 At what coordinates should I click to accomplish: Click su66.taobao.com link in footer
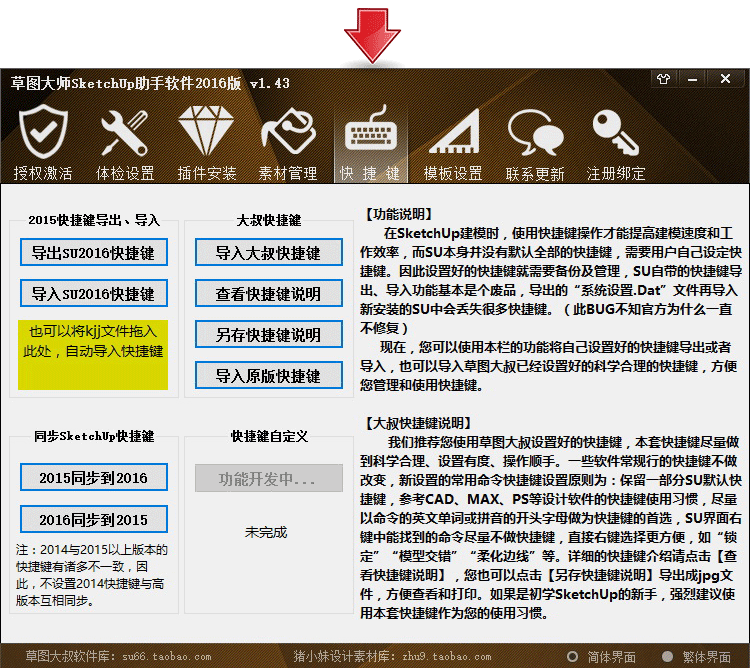click(167, 657)
